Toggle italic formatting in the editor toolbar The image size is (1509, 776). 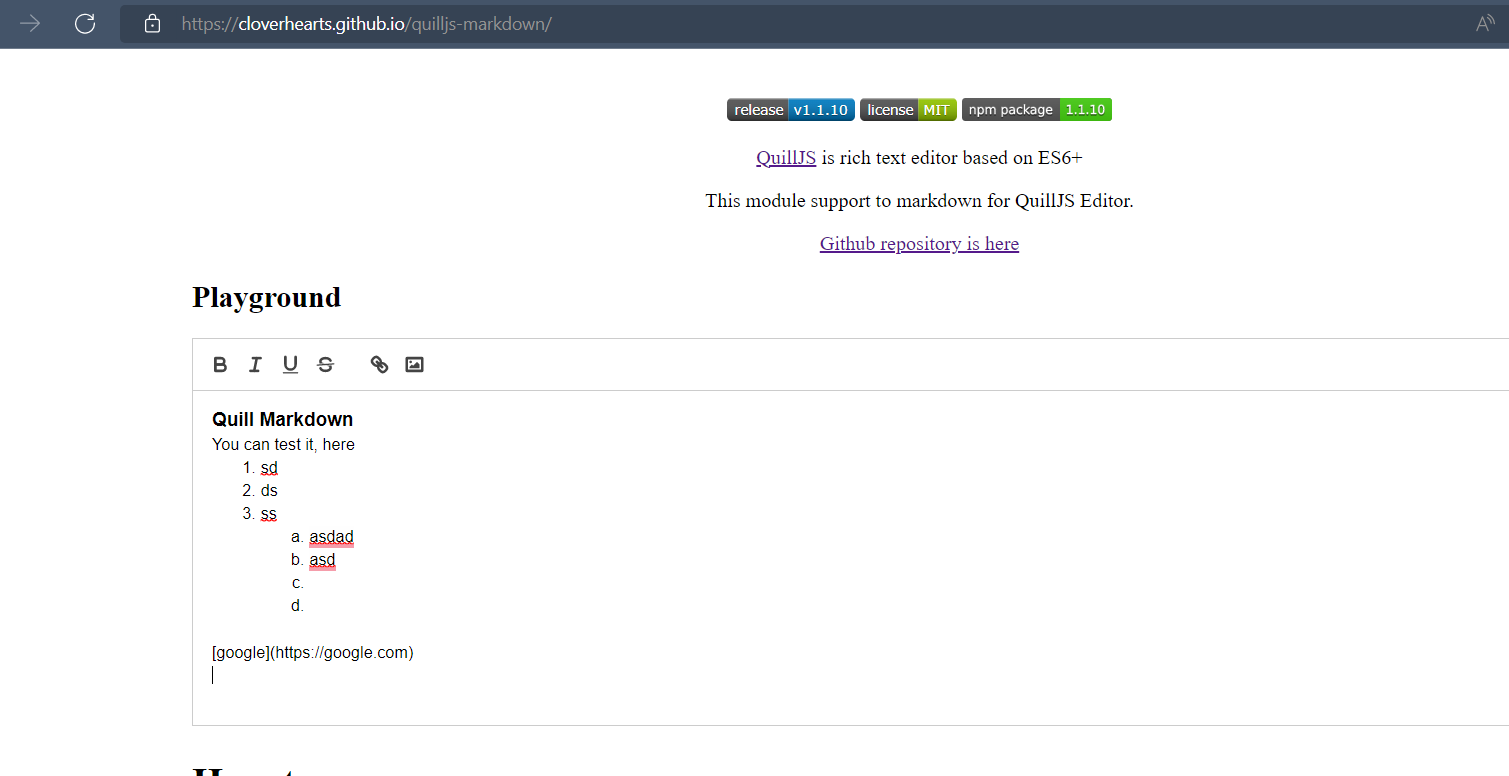[255, 365]
